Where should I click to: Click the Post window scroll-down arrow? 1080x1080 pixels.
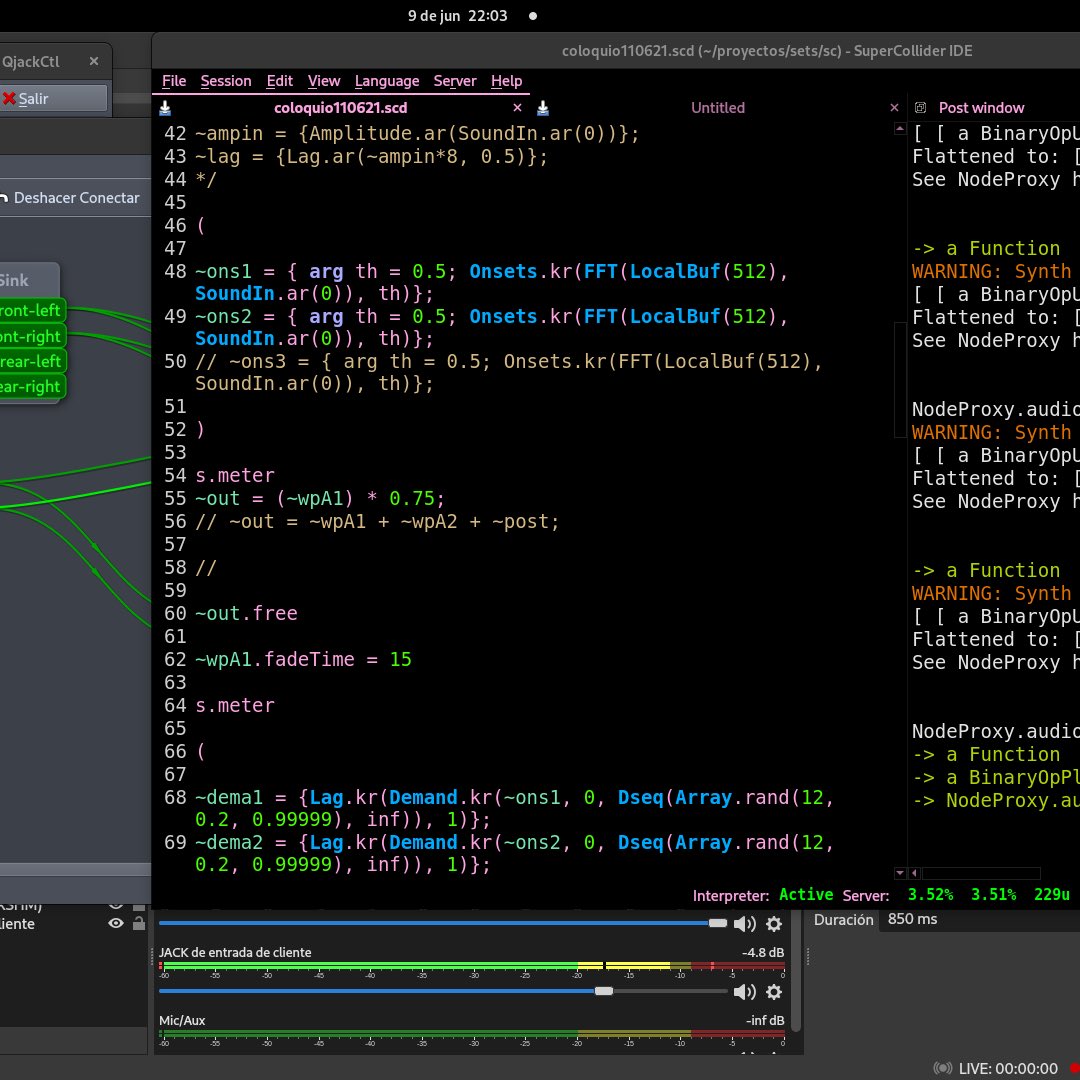900,873
